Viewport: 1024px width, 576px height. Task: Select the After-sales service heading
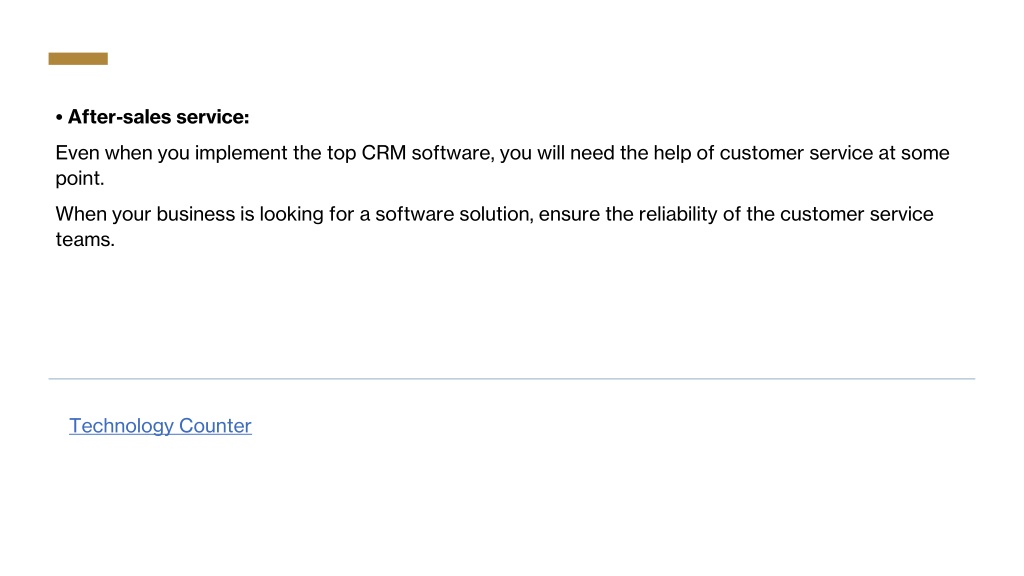(159, 117)
